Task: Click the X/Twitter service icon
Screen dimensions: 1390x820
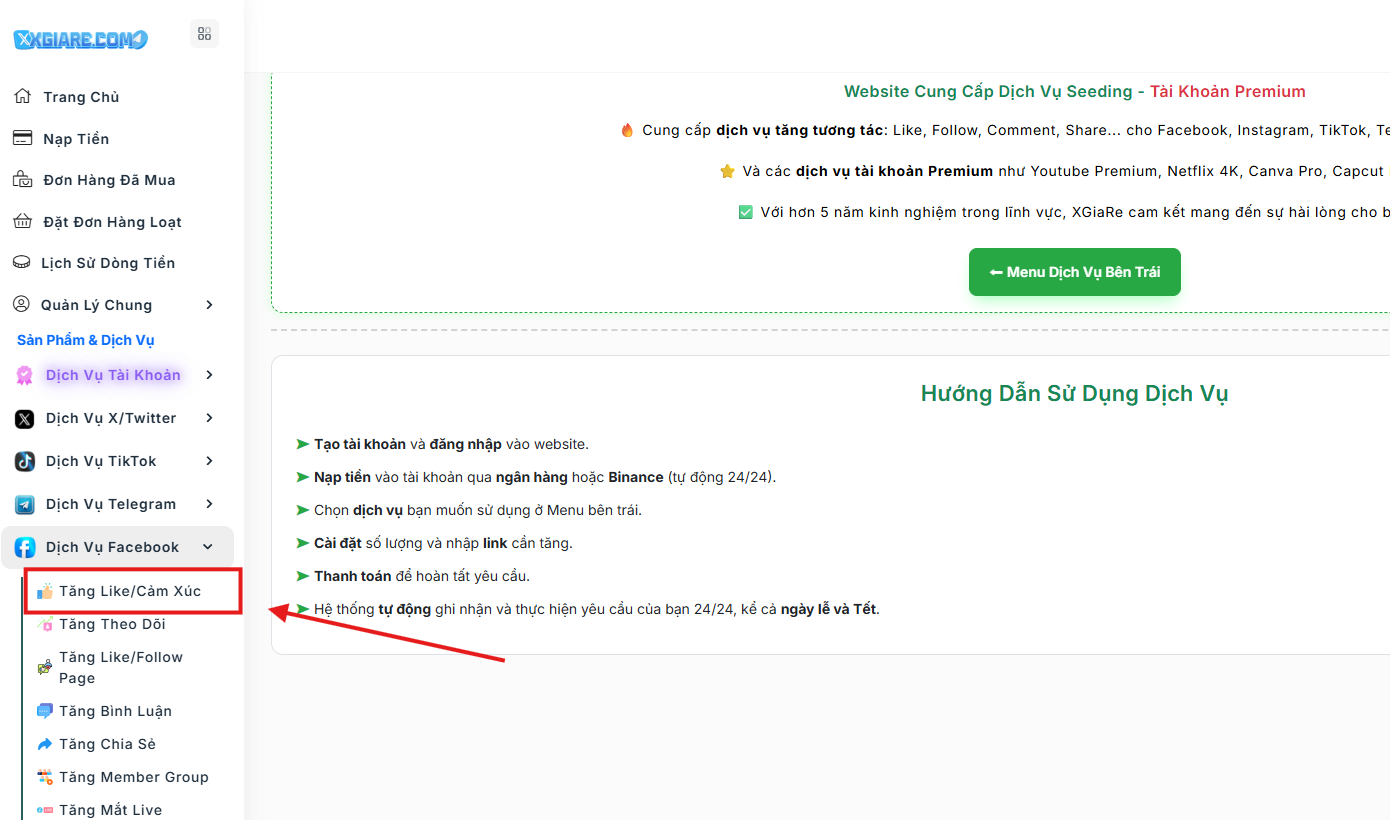Action: pos(25,419)
